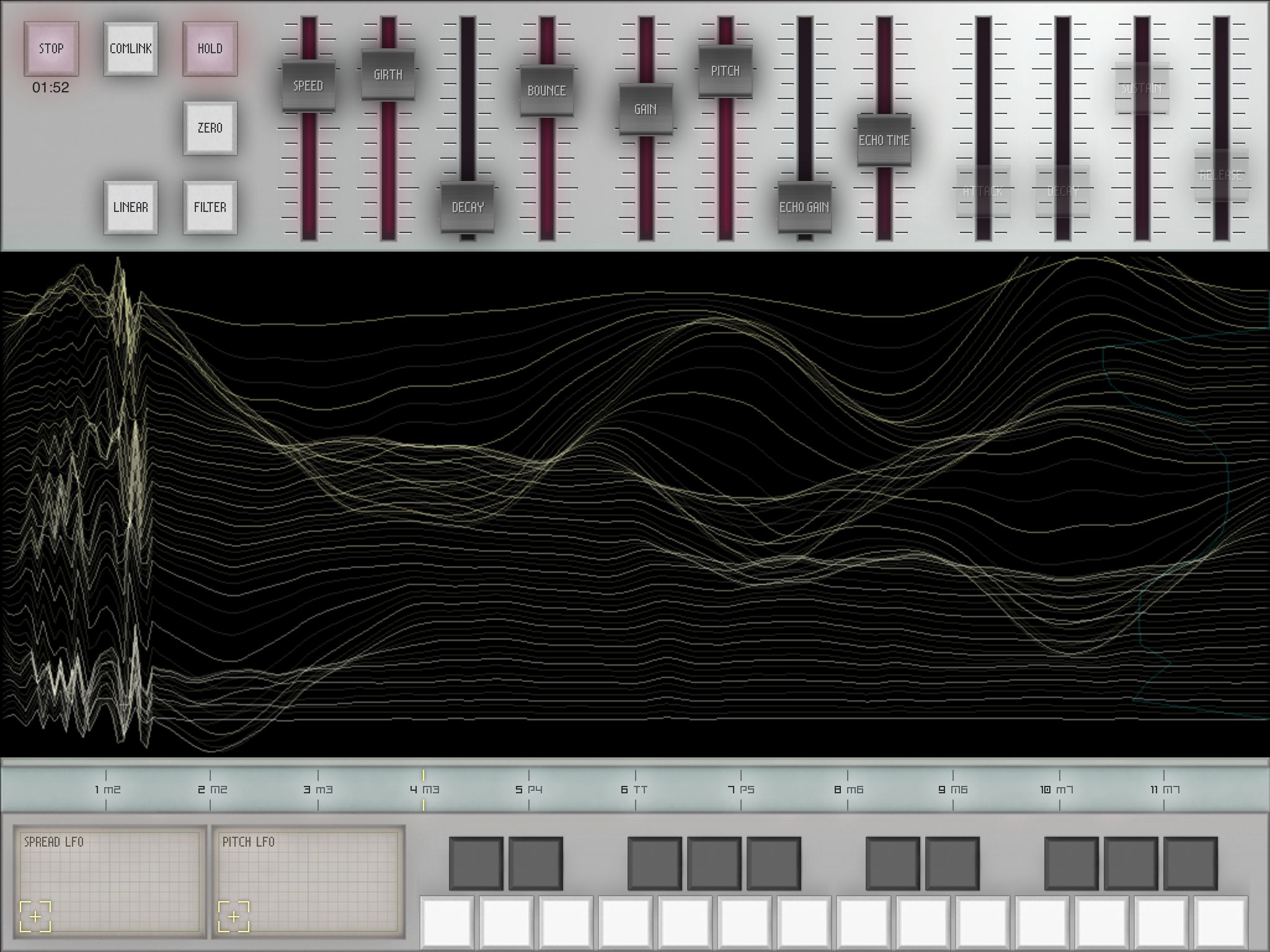The width and height of the screenshot is (1270, 952).
Task: Click the GIRTH slider handle
Action: pos(388,75)
